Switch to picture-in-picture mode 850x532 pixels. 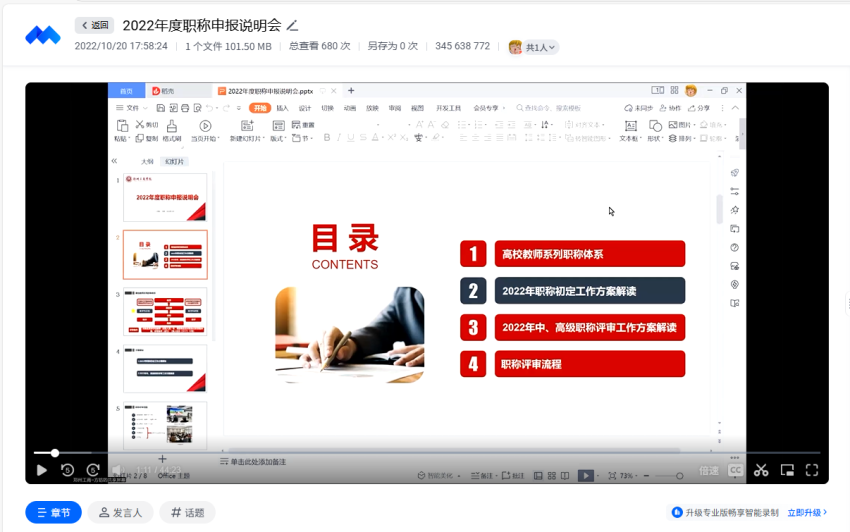coord(787,470)
